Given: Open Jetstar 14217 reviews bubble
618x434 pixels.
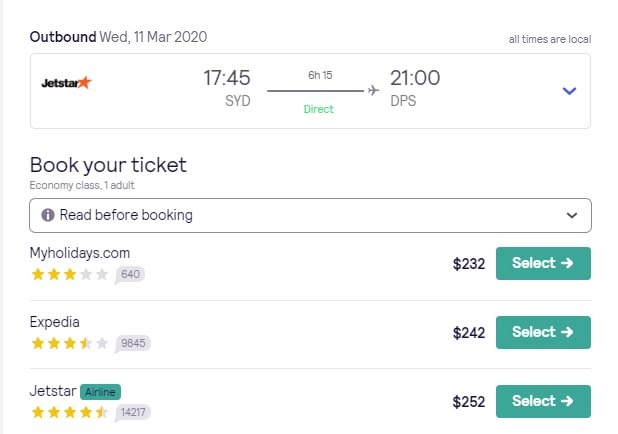Looking at the screenshot, I should 133,411.
